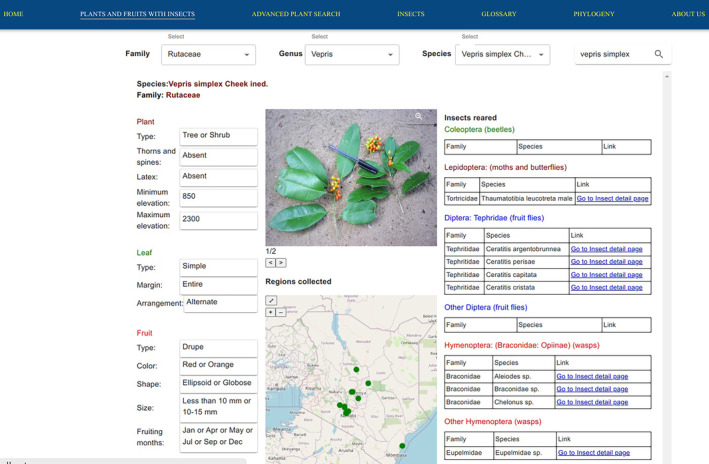Show next plant image arrow

coord(281,263)
